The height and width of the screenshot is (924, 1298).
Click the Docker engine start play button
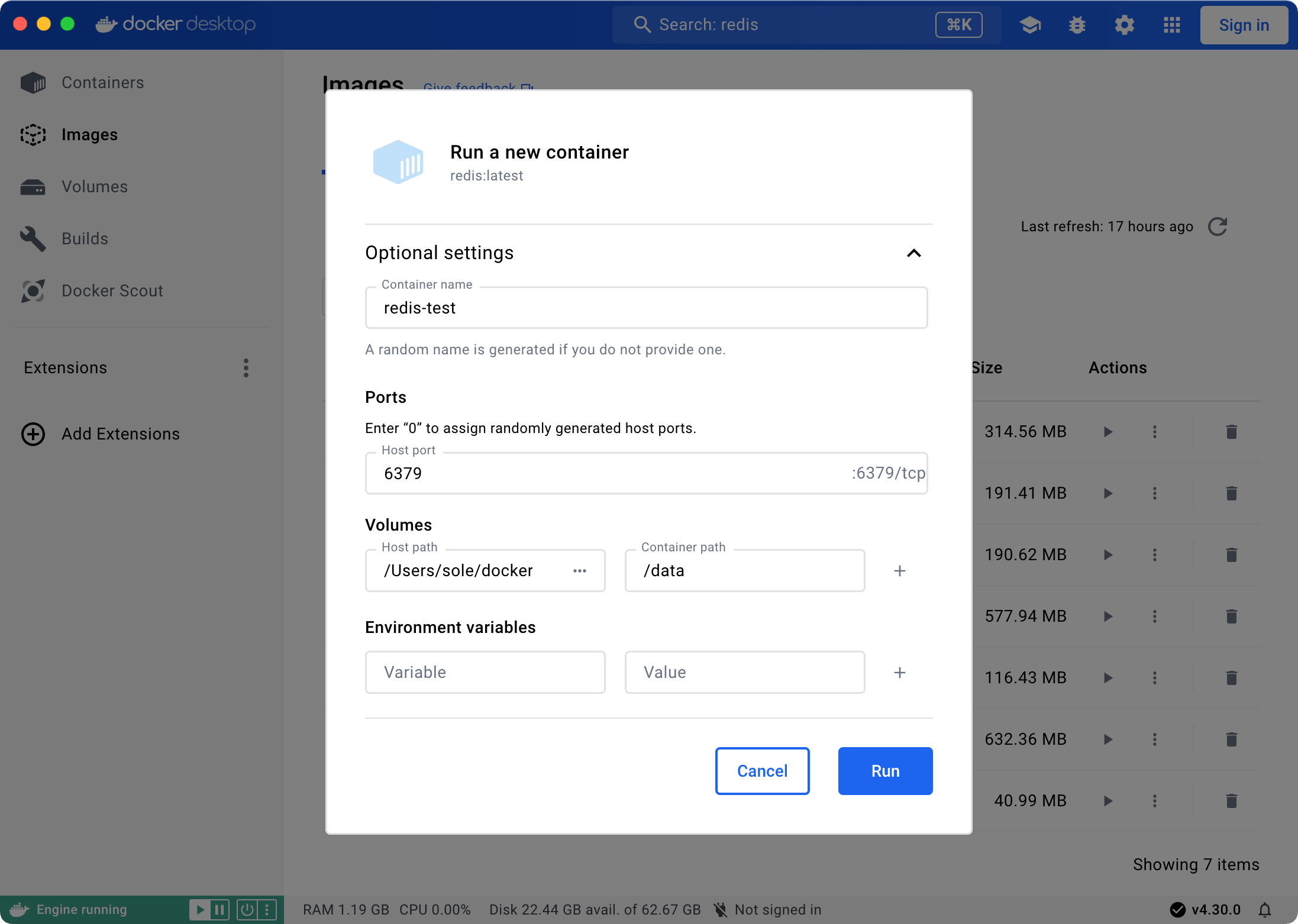(x=200, y=910)
